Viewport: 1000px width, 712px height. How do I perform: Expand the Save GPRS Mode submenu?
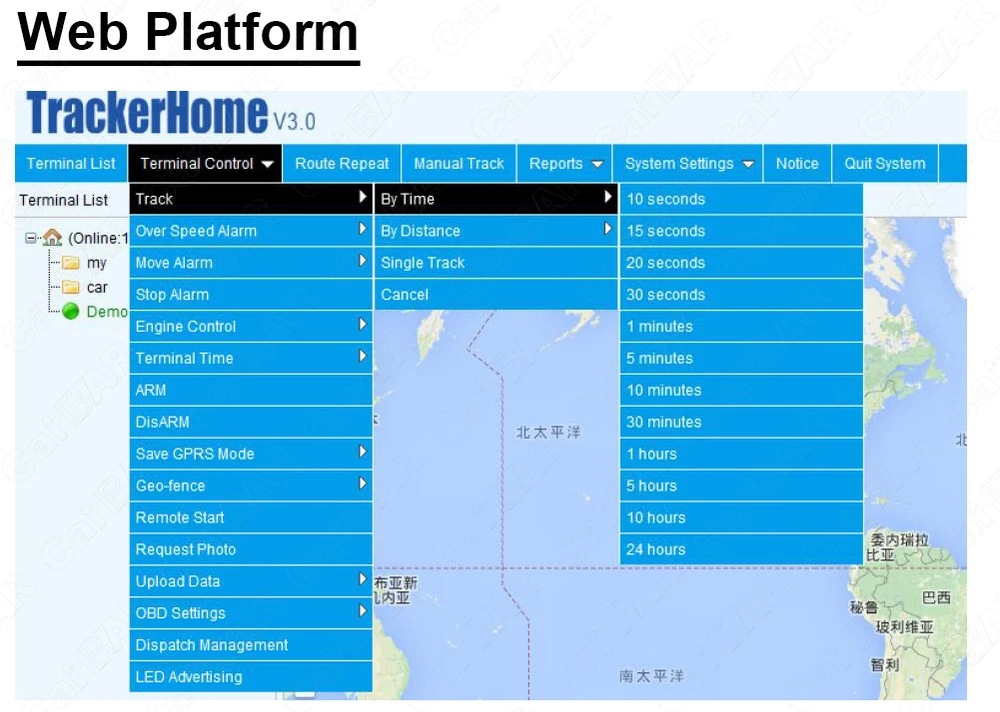pos(251,454)
